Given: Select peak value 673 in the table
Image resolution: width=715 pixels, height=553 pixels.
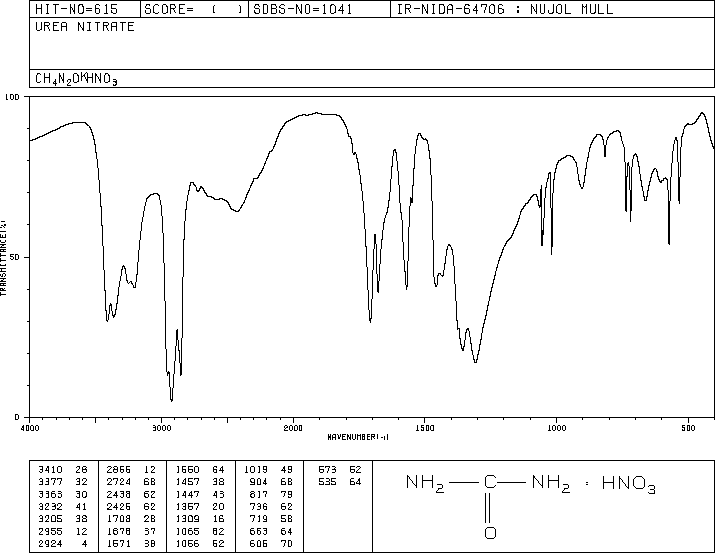Looking at the screenshot, I should click(327, 470).
